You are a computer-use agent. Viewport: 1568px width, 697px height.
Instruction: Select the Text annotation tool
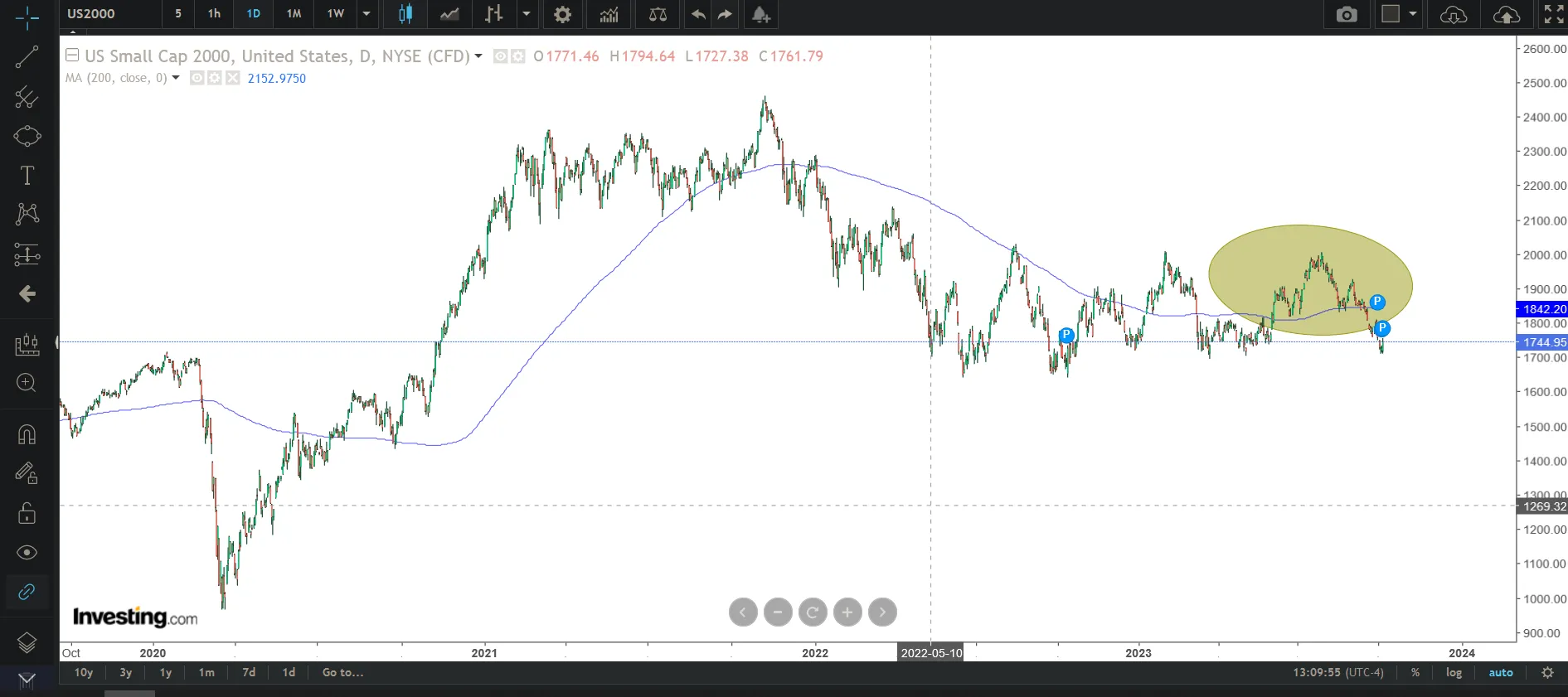[27, 176]
